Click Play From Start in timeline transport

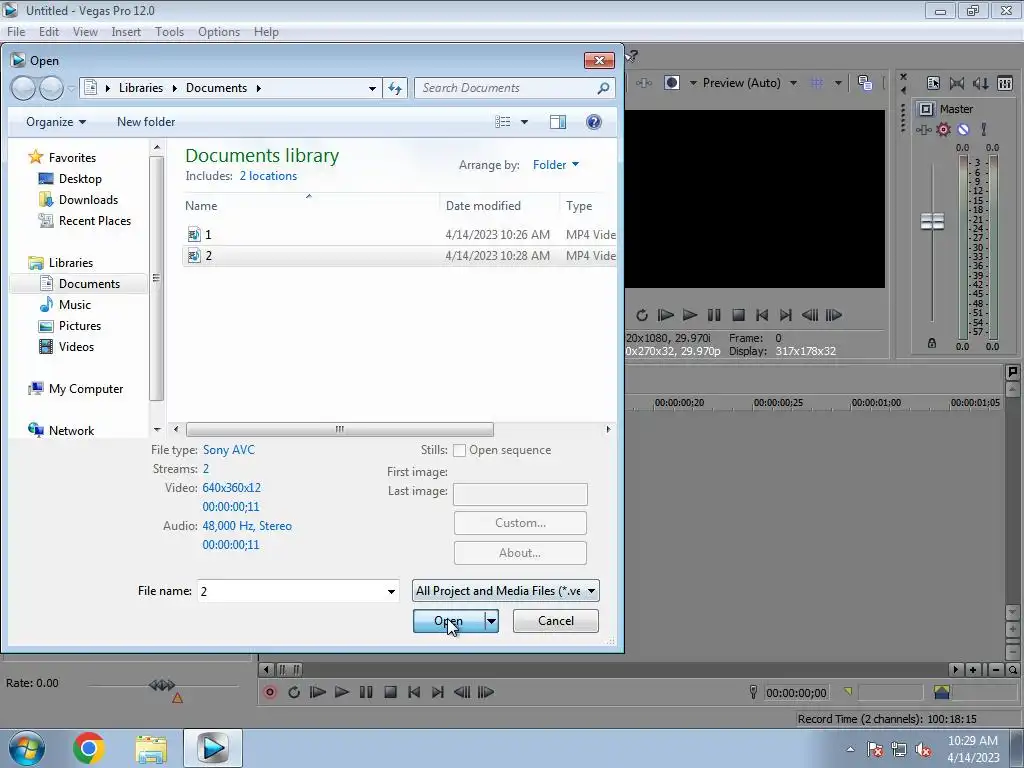pyautogui.click(x=318, y=692)
